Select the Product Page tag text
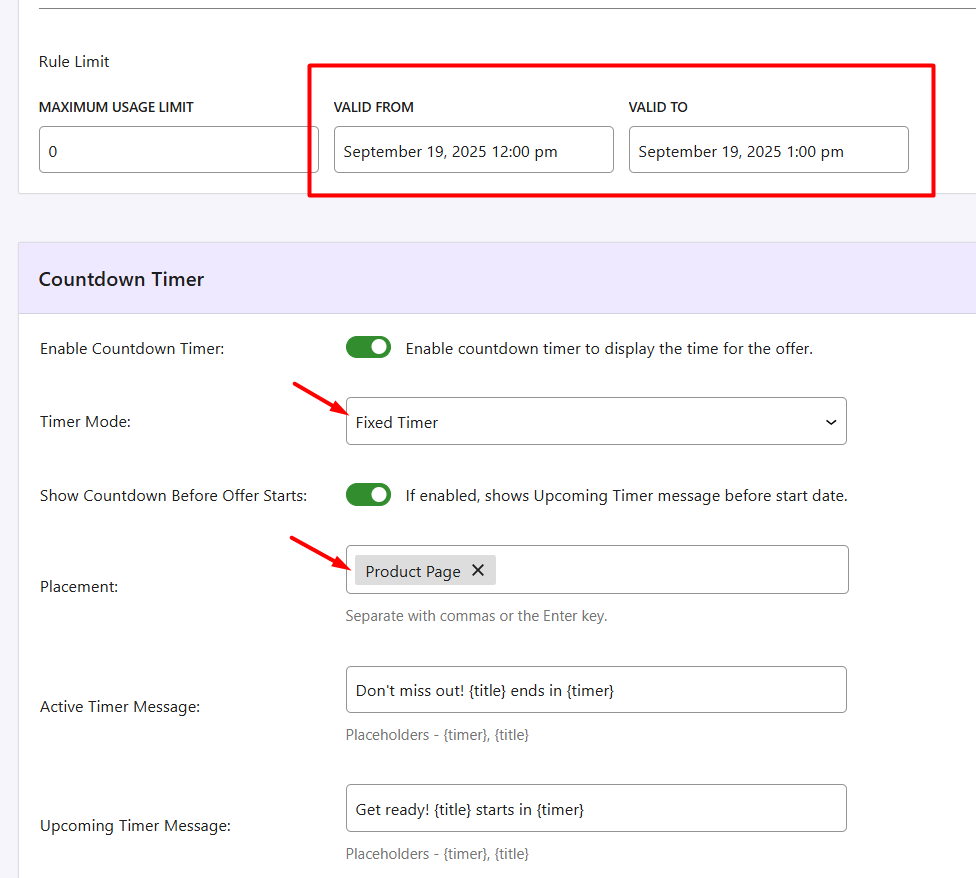 click(x=413, y=571)
